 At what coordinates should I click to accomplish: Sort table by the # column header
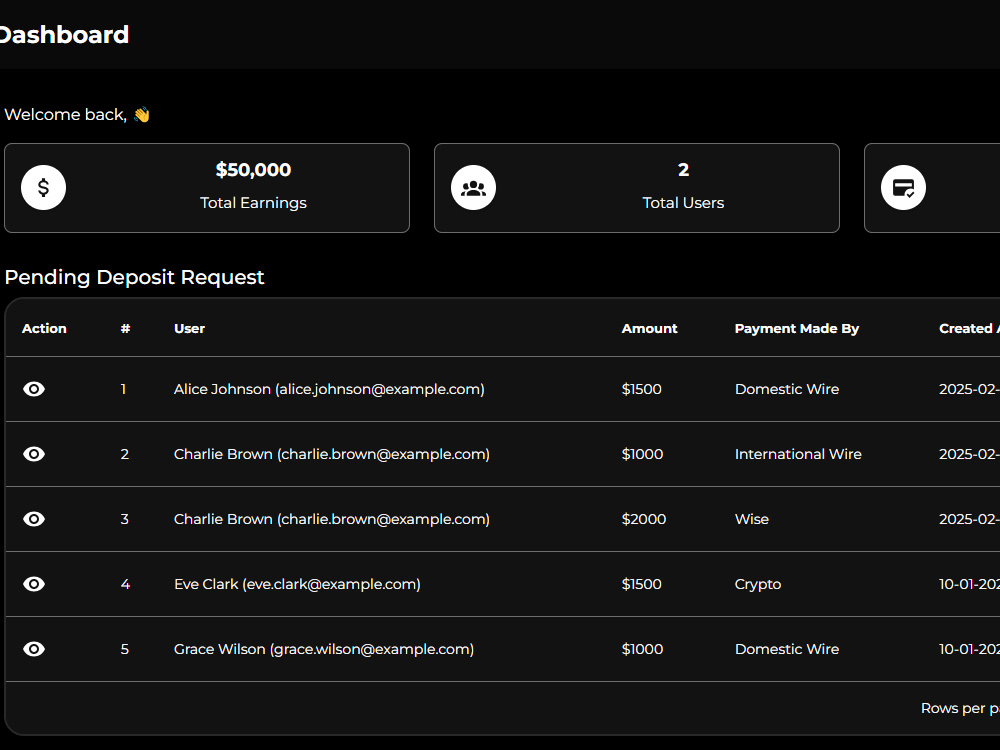click(x=125, y=328)
